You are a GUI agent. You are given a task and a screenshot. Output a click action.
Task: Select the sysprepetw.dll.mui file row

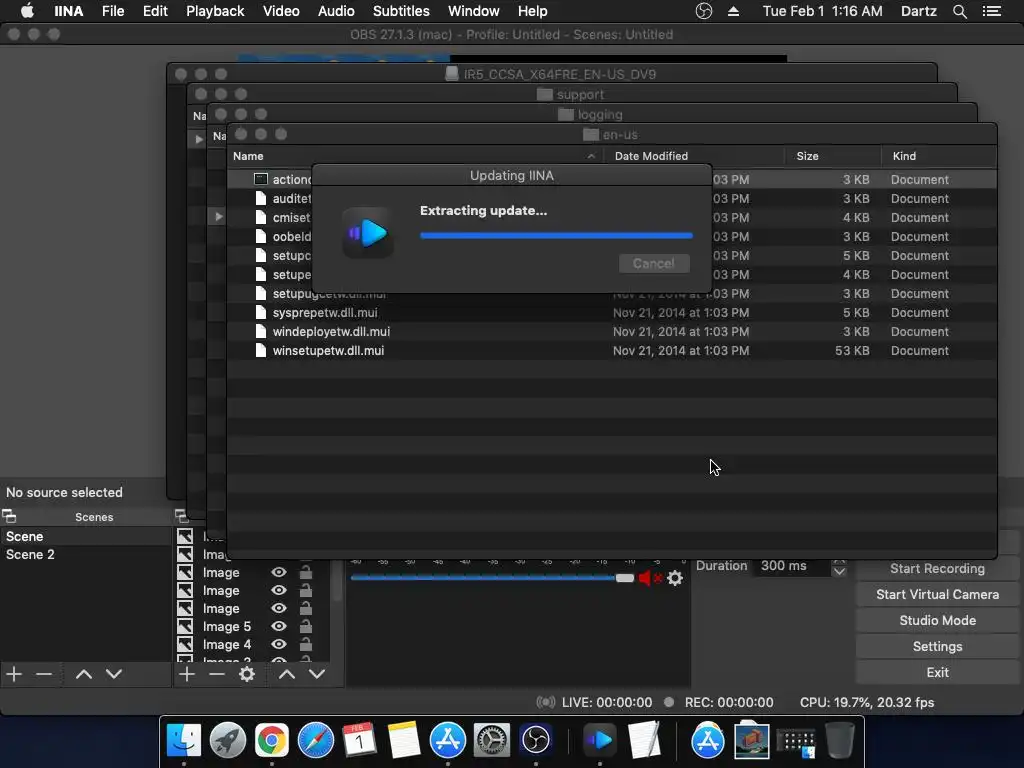(611, 313)
